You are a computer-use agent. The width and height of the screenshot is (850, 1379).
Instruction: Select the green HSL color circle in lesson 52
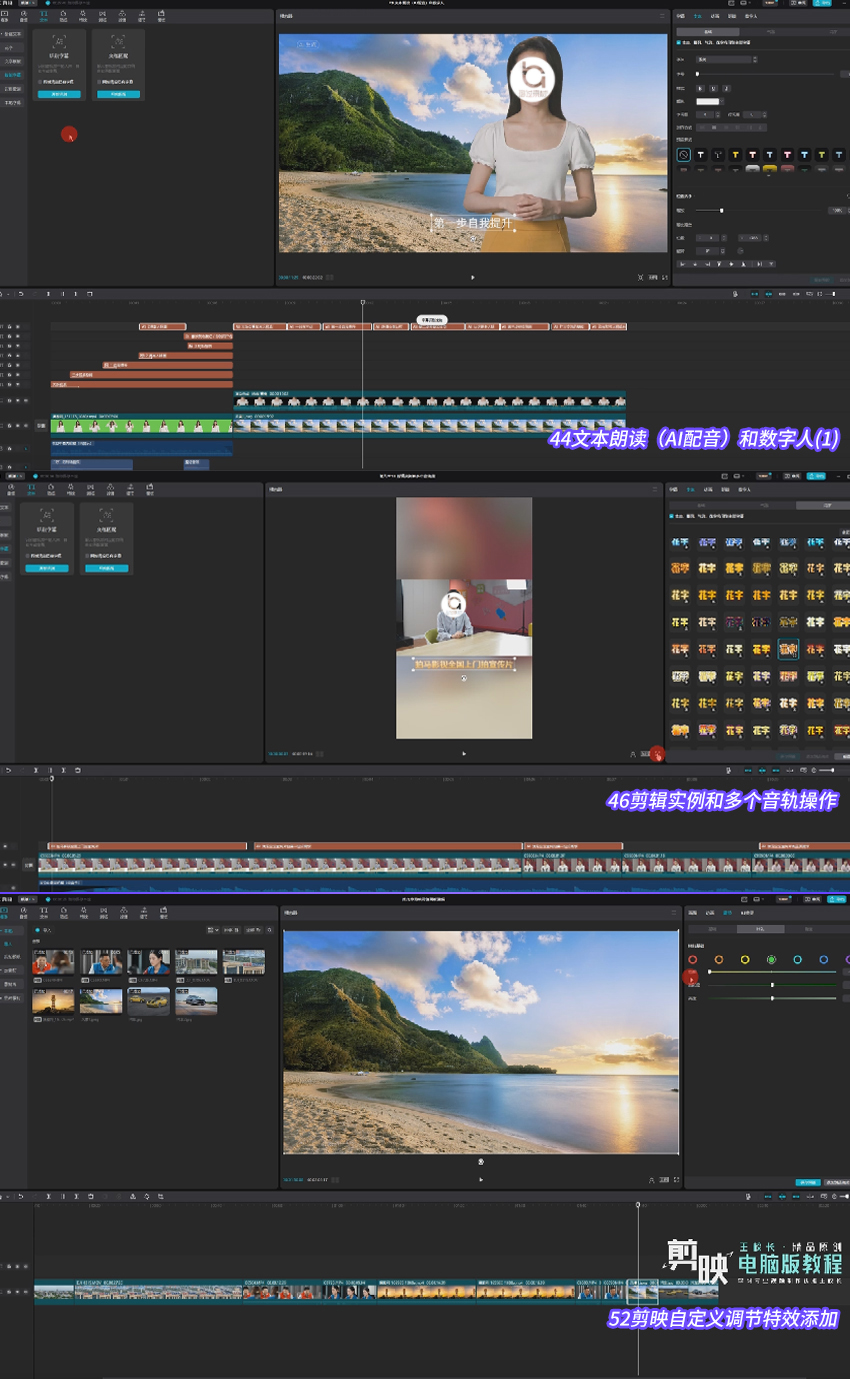[771, 960]
